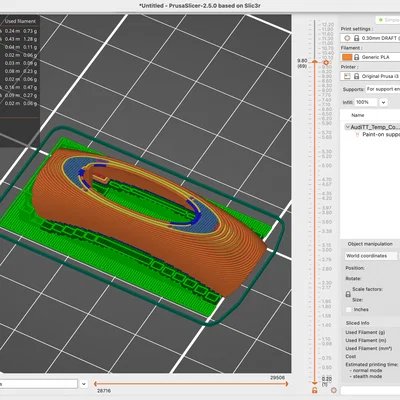This screenshot has width=400, height=400.
Task: Click the lock icon beside Original Prusa i3
Action: coord(356,76)
